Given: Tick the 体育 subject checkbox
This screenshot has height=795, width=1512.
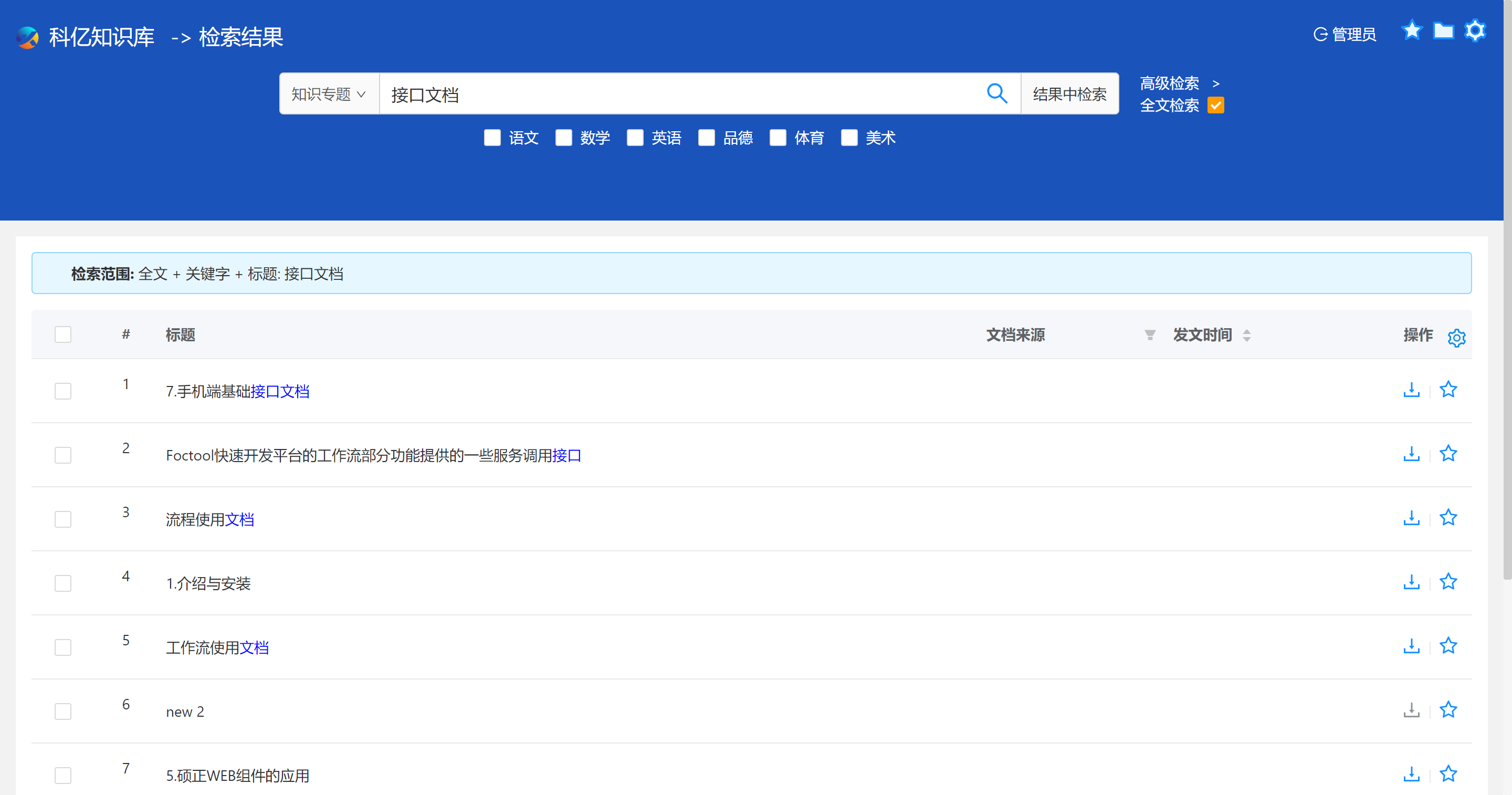Looking at the screenshot, I should tap(778, 138).
